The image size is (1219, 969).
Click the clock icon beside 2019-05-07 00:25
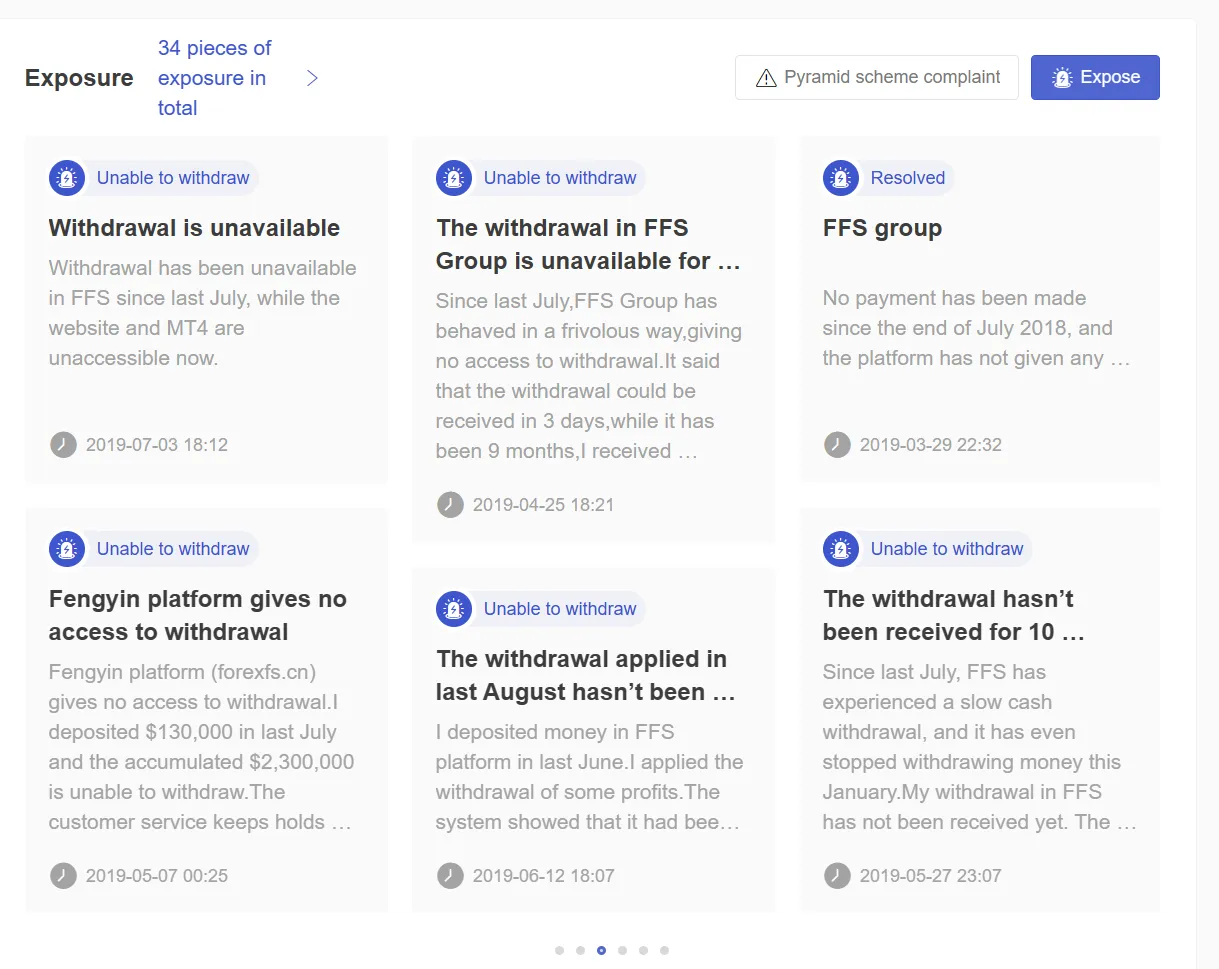pyautogui.click(x=63, y=876)
